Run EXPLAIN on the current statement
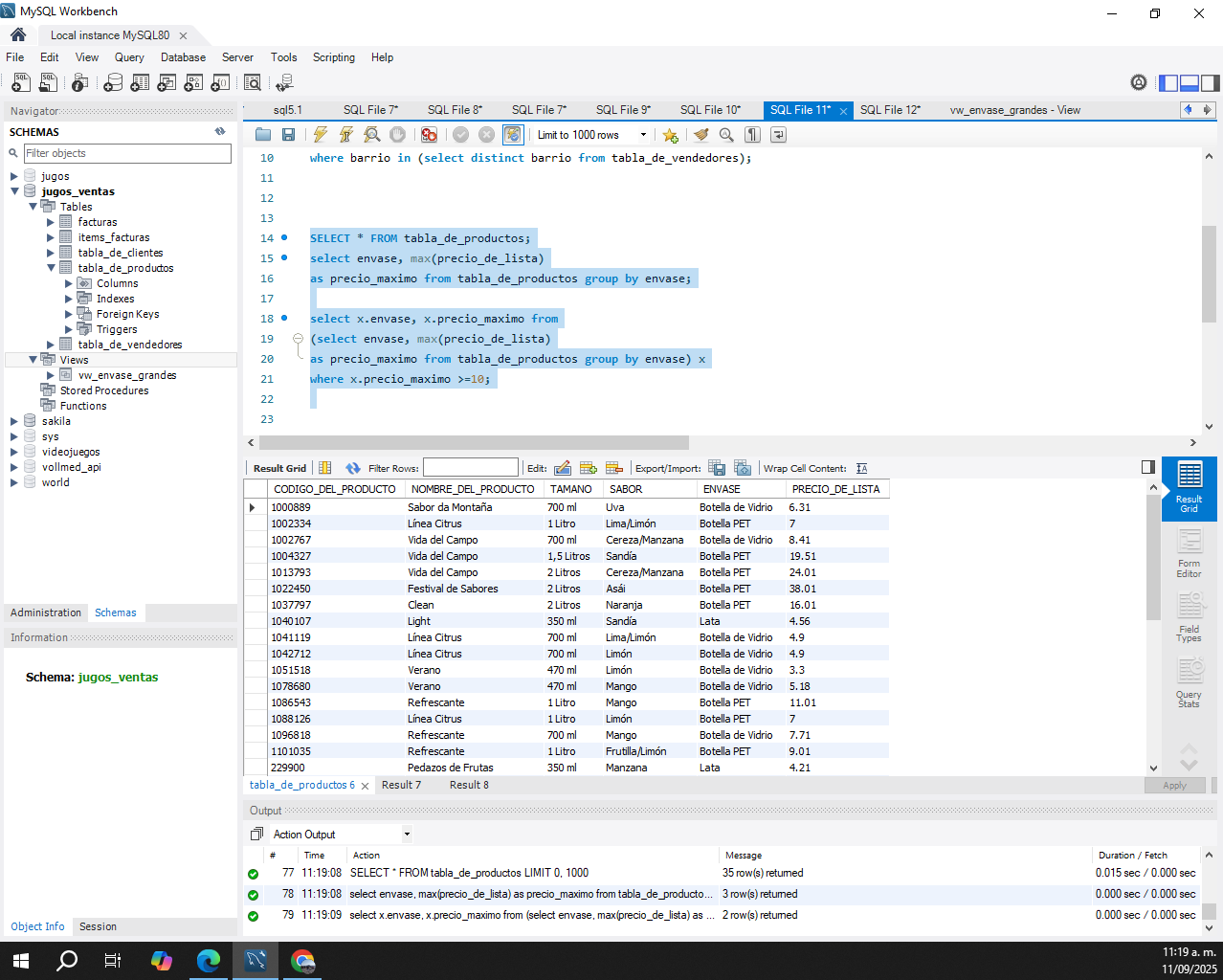 click(x=372, y=135)
